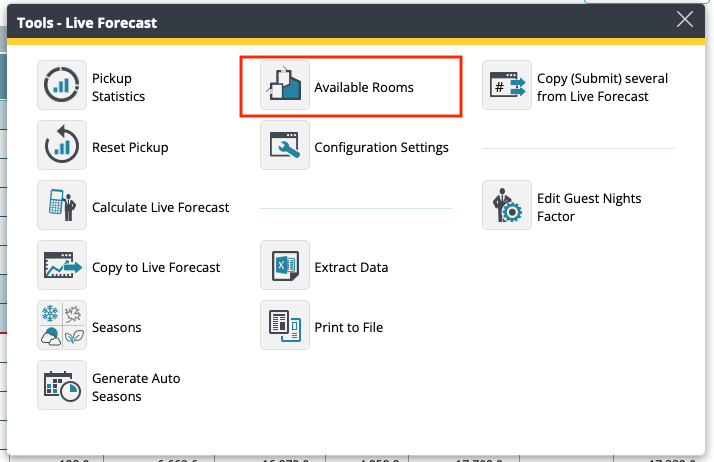This screenshot has width=714, height=462.
Task: Select the Calculate Live Forecast calculator icon
Action: click(62, 207)
